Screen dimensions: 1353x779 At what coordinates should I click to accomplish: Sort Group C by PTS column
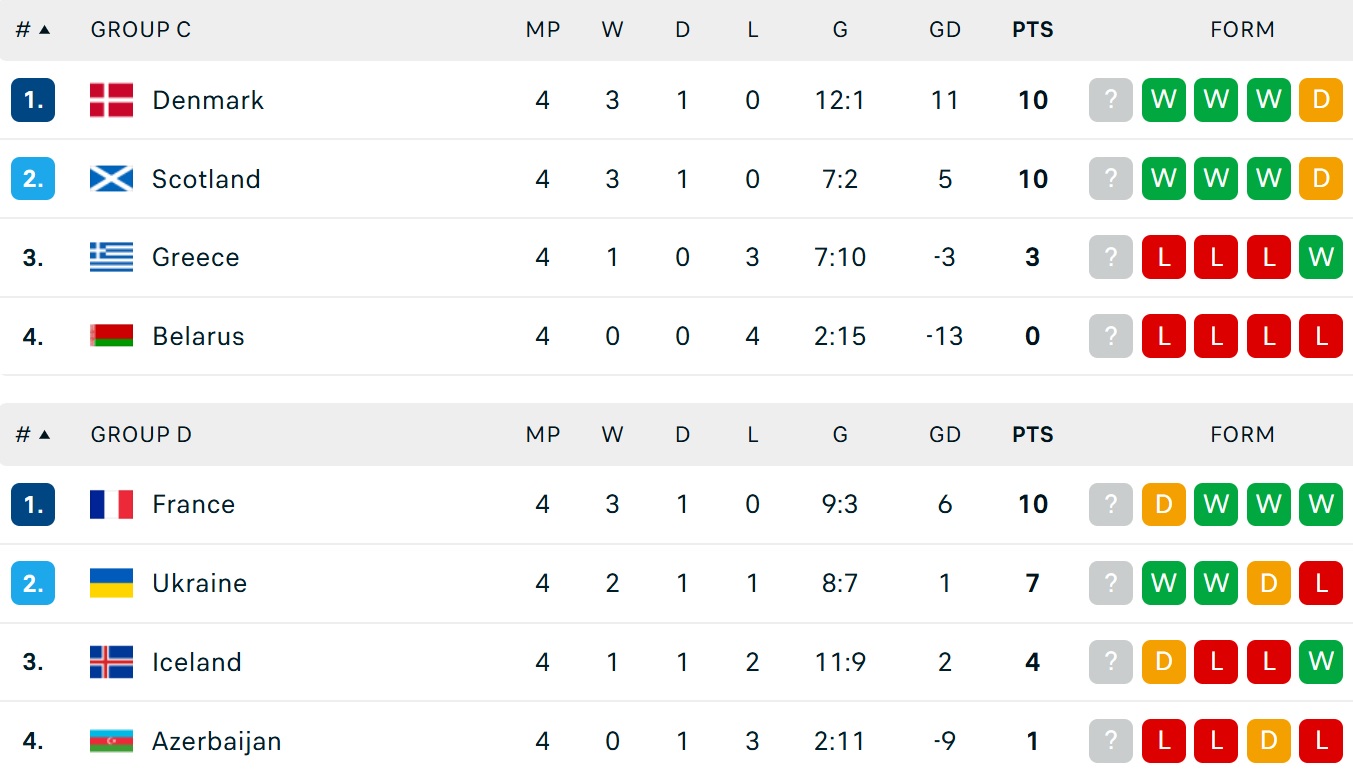point(1032,30)
